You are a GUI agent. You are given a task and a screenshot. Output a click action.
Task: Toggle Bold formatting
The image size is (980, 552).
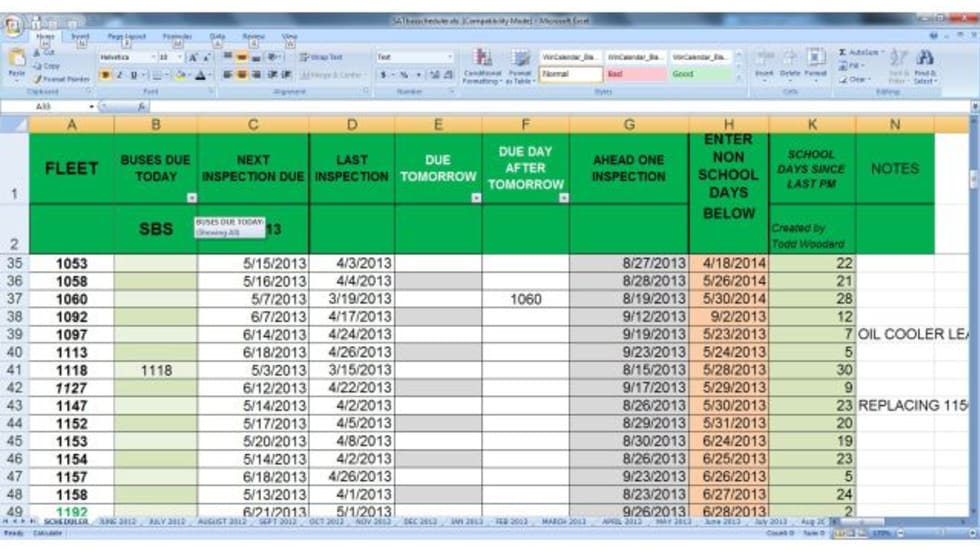[x=106, y=75]
